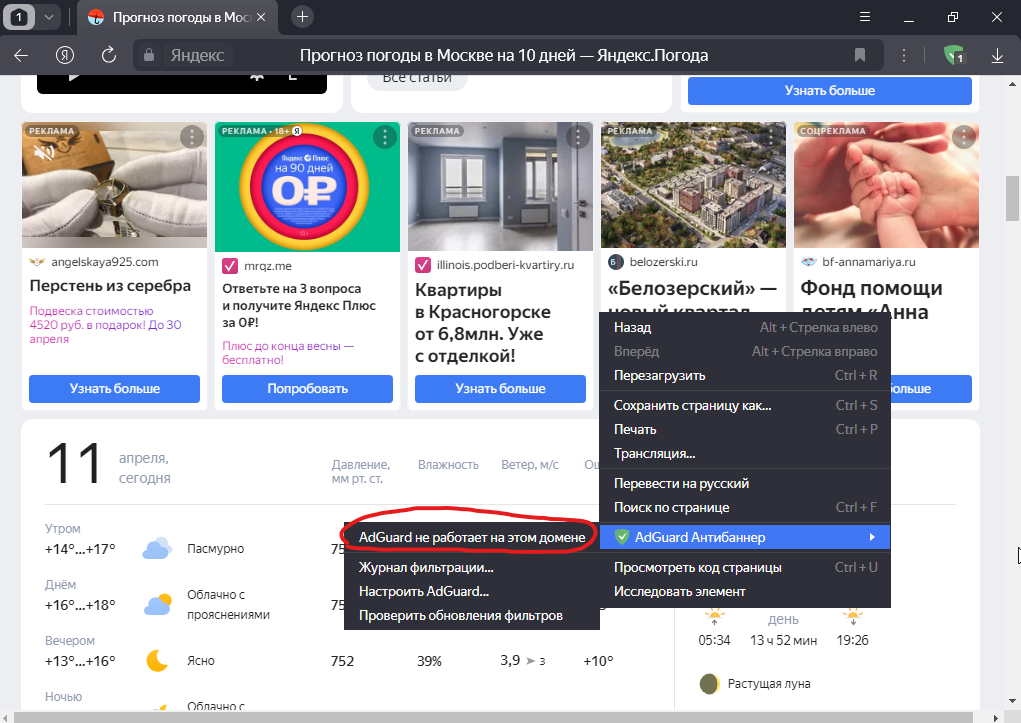
Task: Open the Перстень из серебра ad title
Action: coord(110,286)
